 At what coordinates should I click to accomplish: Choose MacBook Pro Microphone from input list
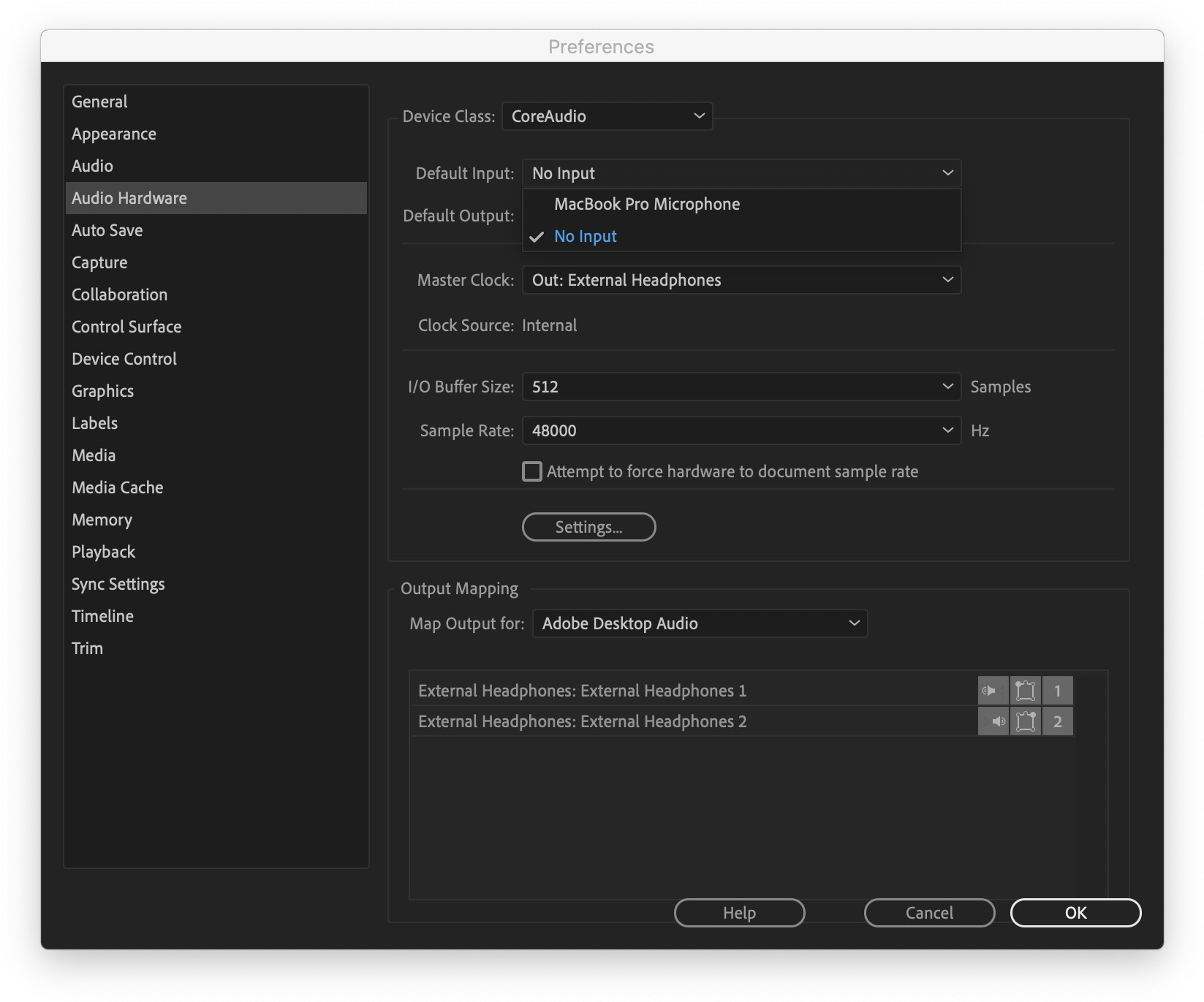pyautogui.click(x=741, y=204)
